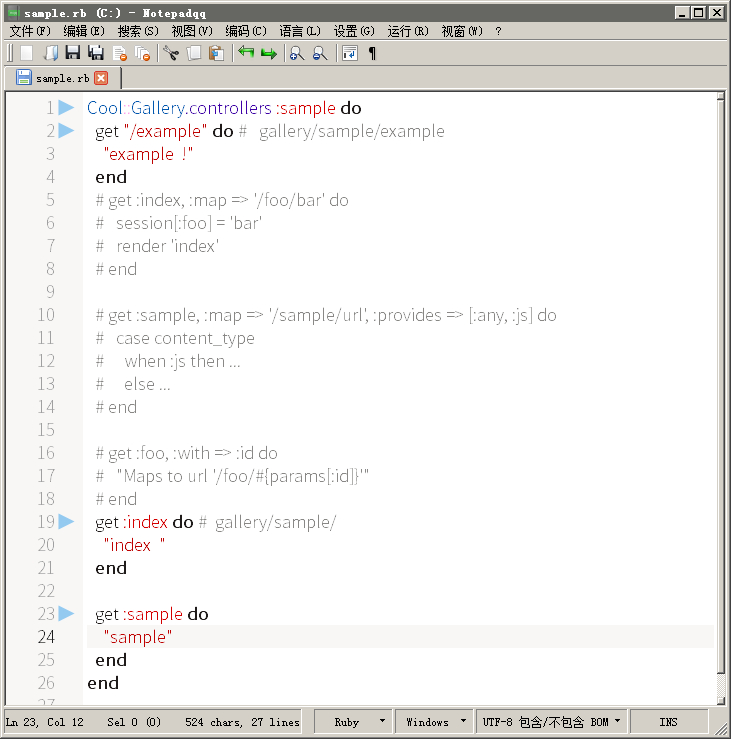Click line number 10 in the gutter
Image resolution: width=731 pixels, height=739 pixels.
[46, 315]
